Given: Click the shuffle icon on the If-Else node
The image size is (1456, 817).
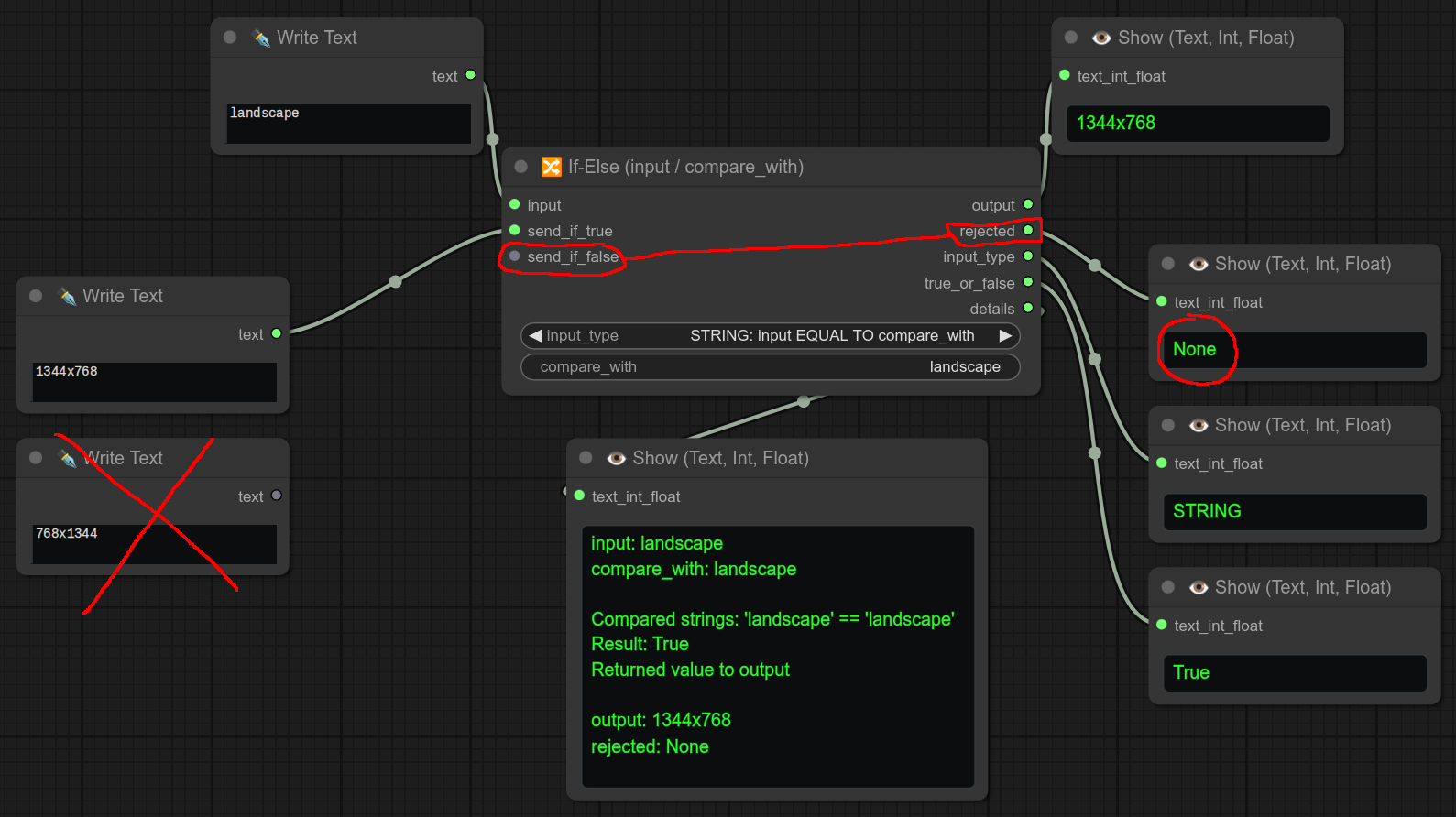Looking at the screenshot, I should (x=551, y=167).
